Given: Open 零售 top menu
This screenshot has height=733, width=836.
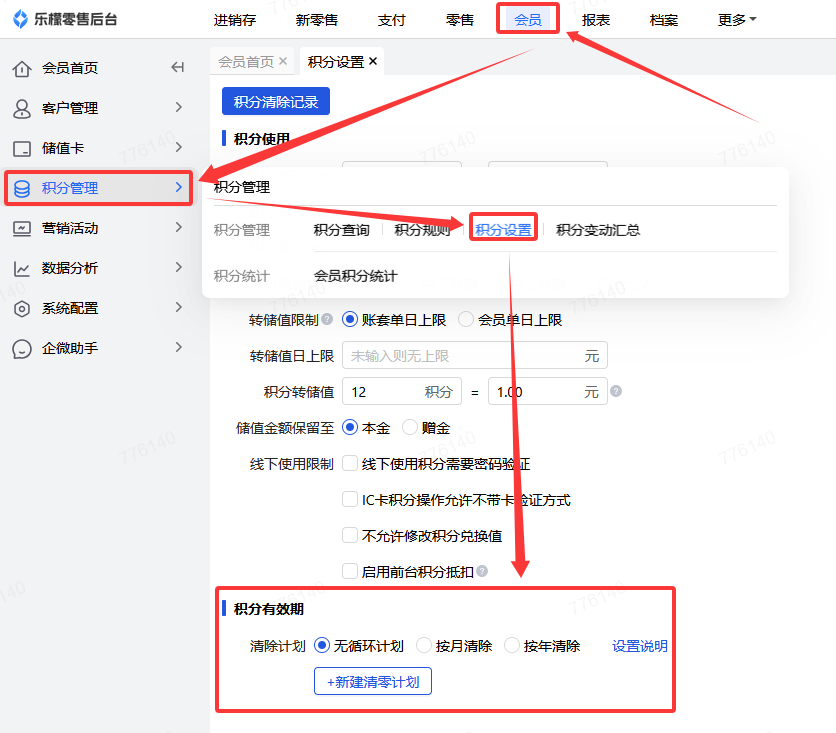Looking at the screenshot, I should (x=460, y=20).
